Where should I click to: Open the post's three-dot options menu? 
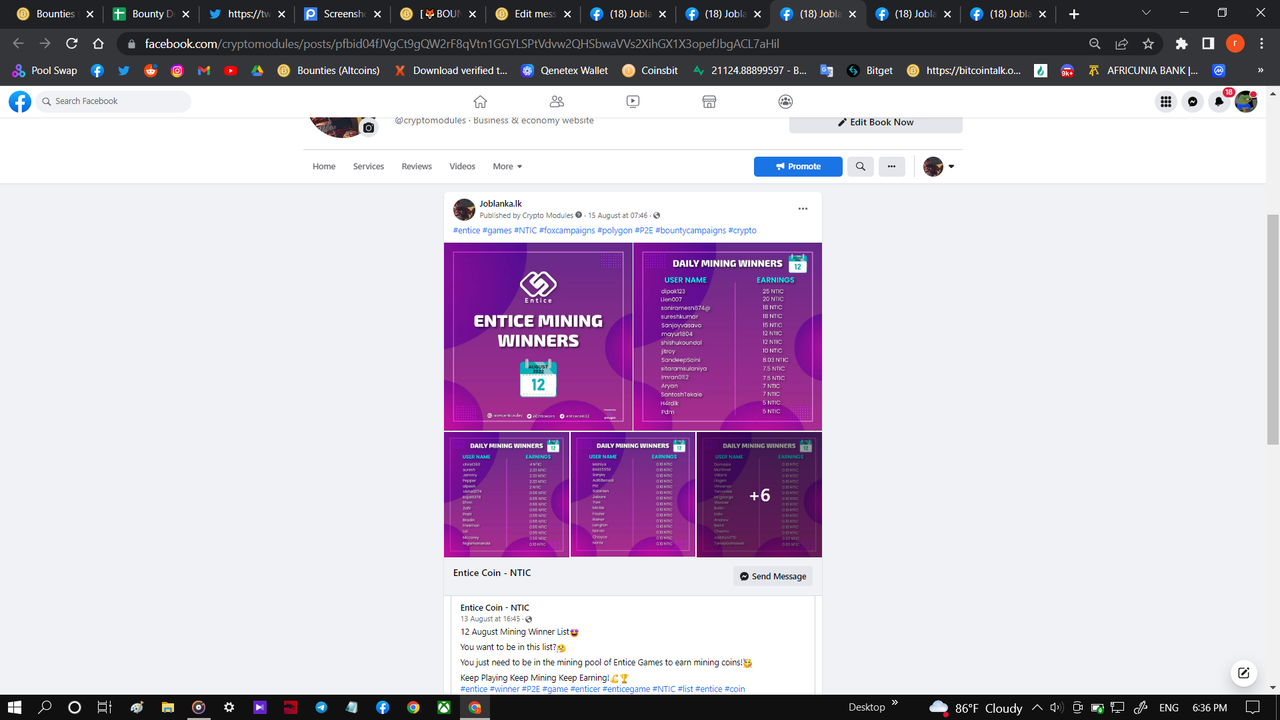click(x=802, y=209)
